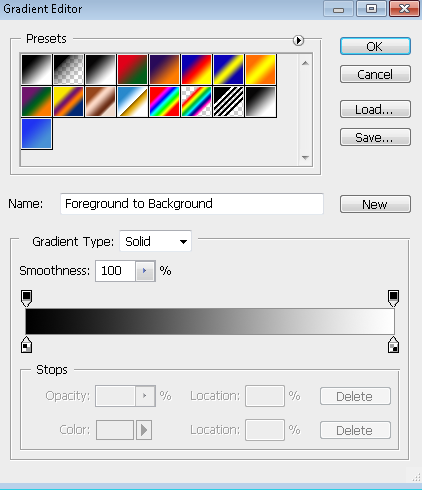Select the left black color stop
Screen dimensions: 422x490
26,345
